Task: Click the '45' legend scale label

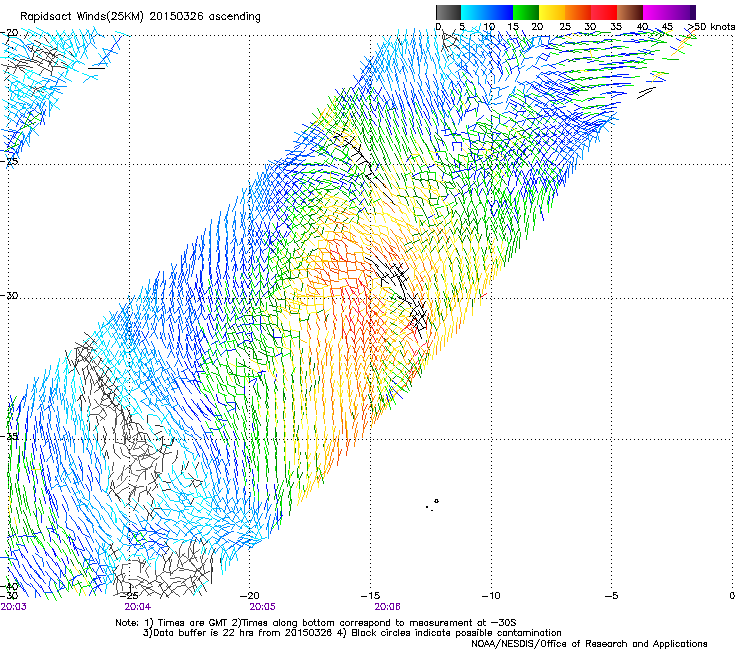Action: [x=667, y=27]
